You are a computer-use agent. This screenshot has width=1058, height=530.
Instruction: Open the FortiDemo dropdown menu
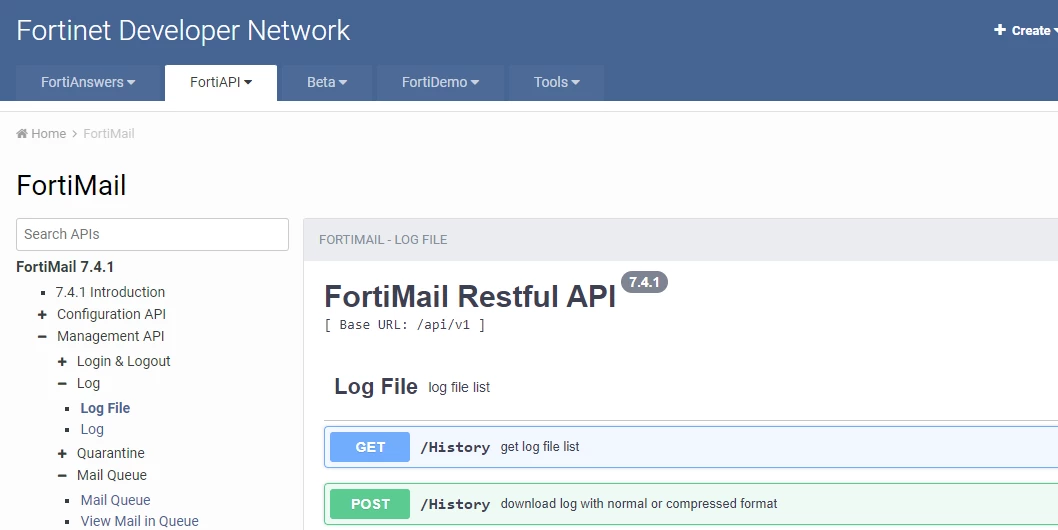pyautogui.click(x=440, y=82)
